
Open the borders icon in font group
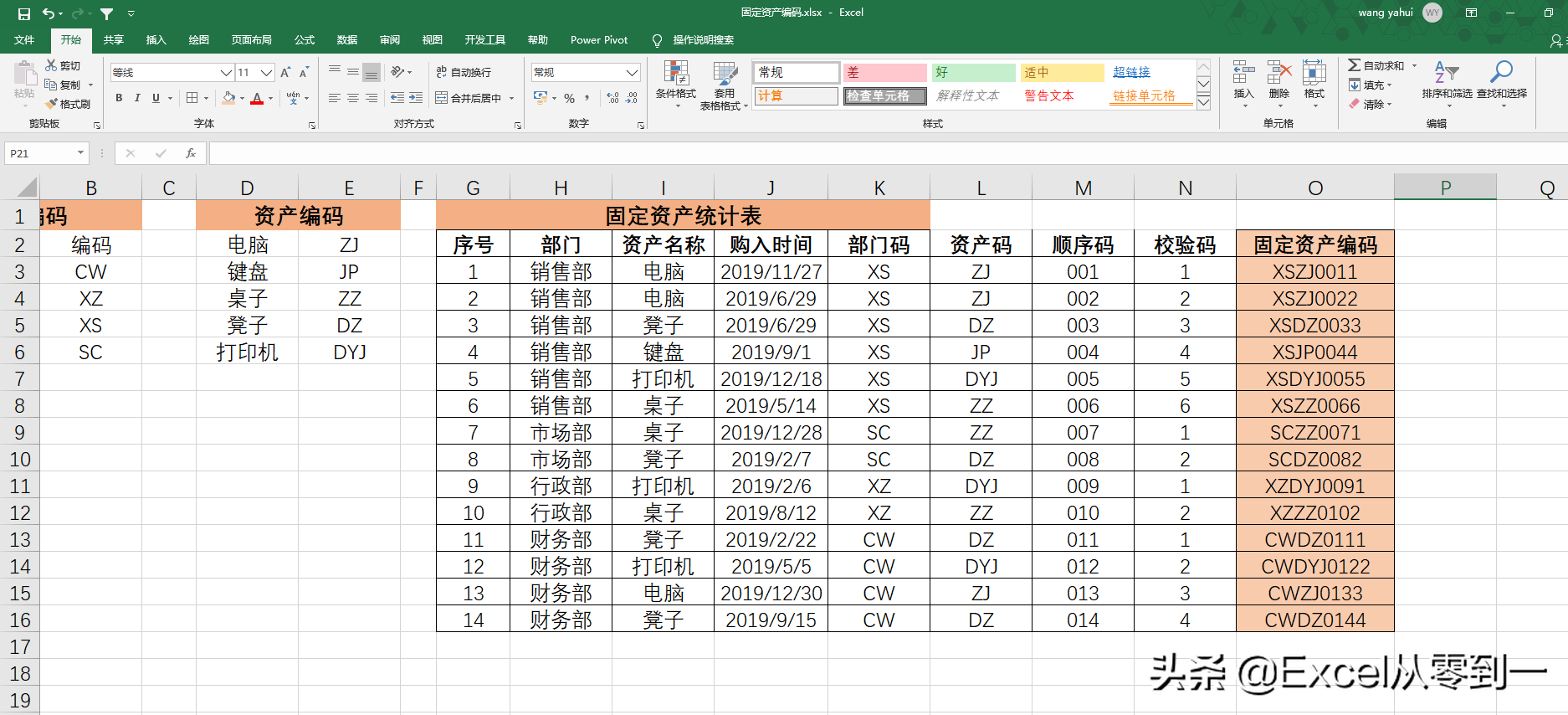coord(192,98)
